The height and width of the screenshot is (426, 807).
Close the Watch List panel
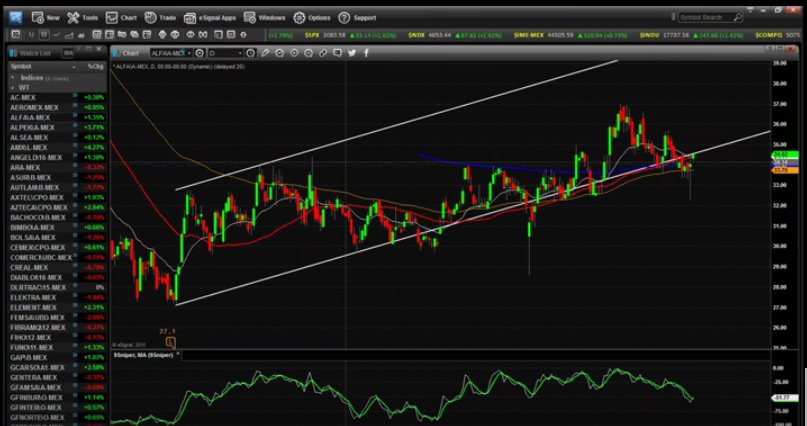click(99, 49)
